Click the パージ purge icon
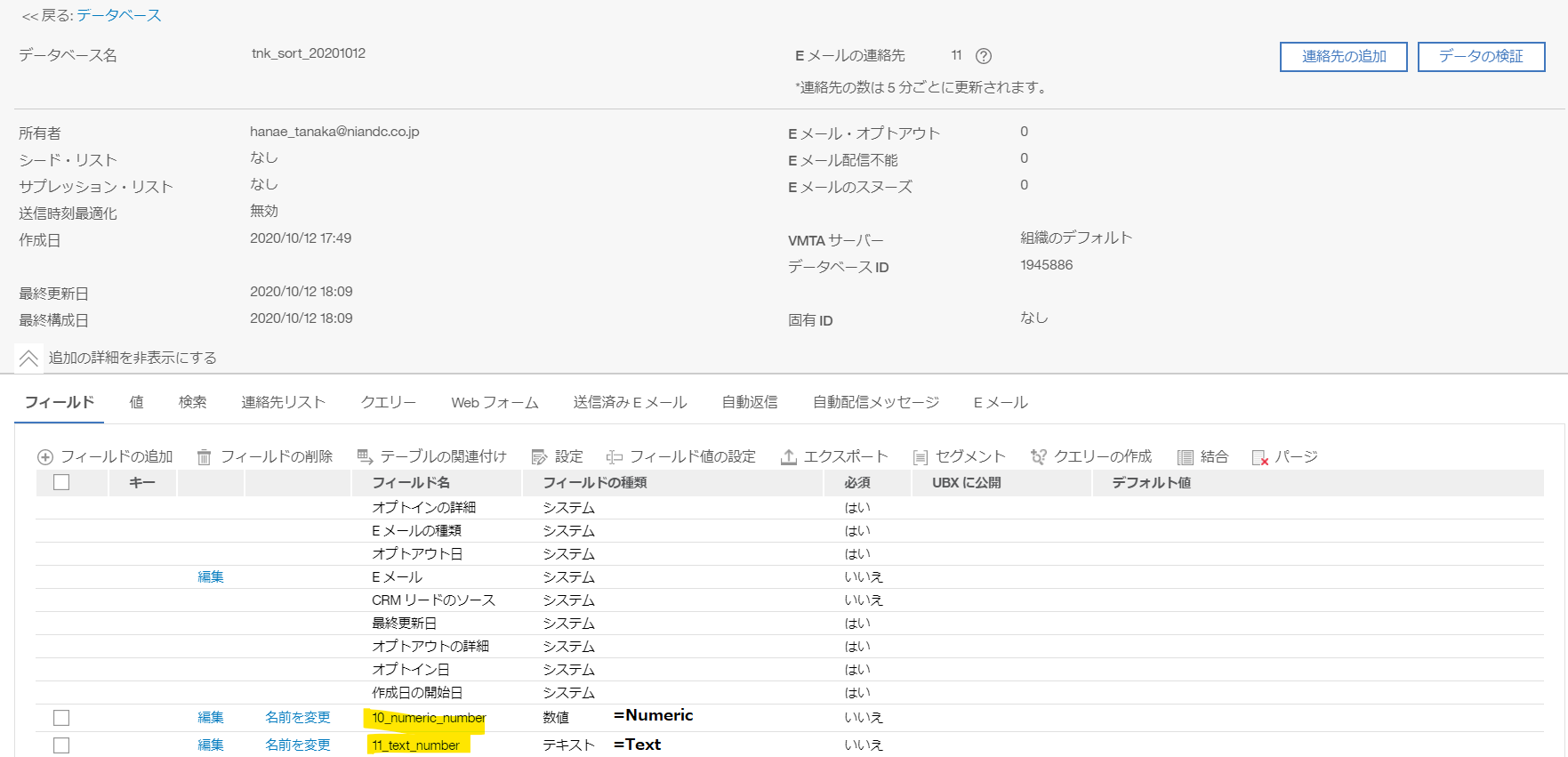1568x757 pixels. [1259, 457]
